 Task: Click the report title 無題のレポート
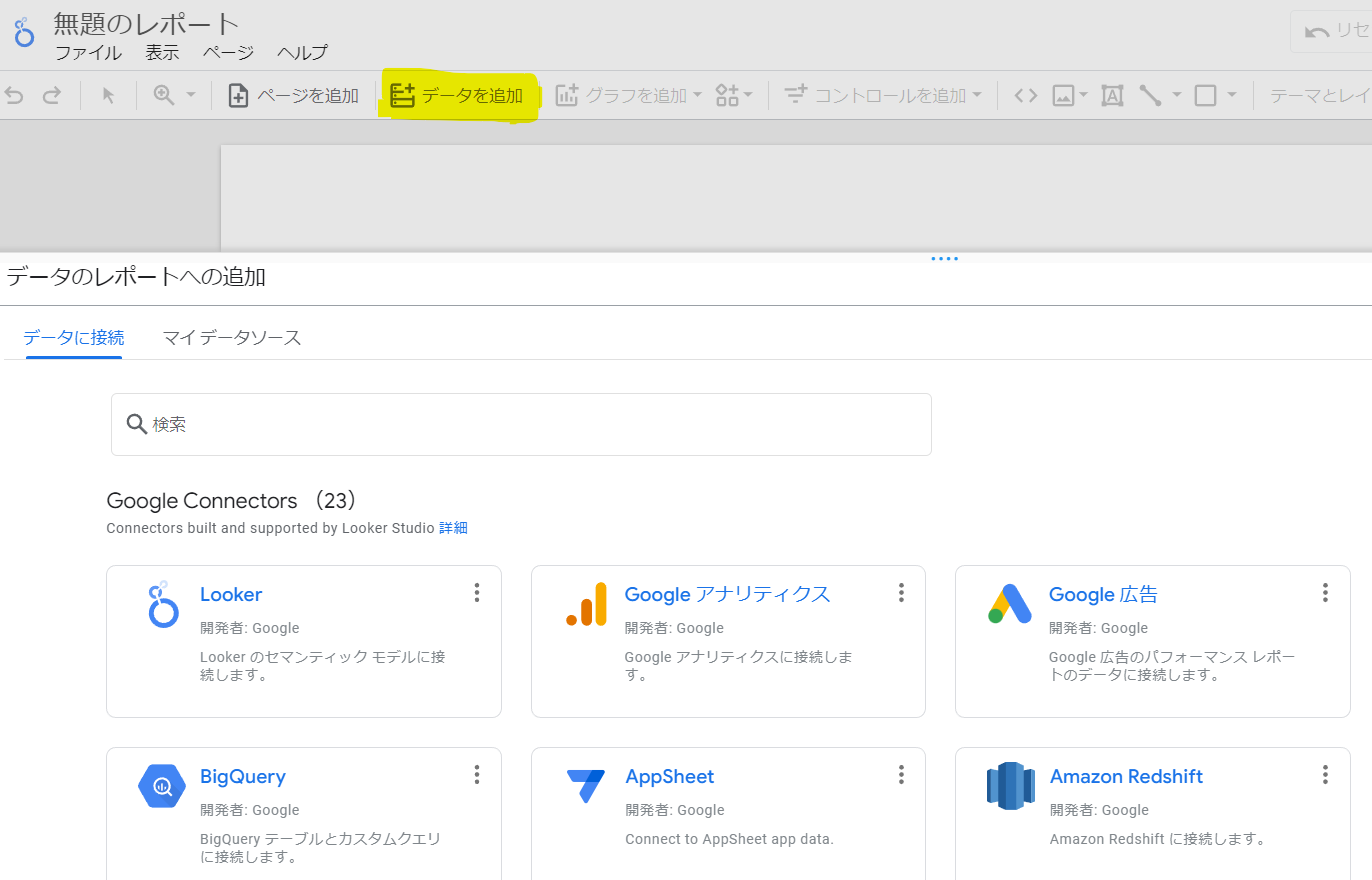pos(146,25)
